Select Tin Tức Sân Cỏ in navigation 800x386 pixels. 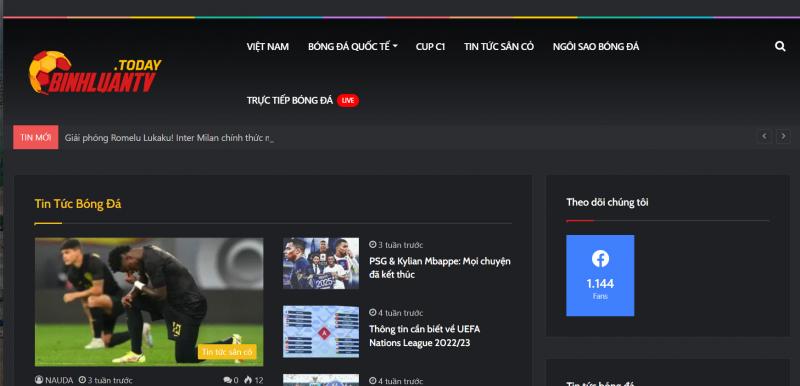(498, 46)
